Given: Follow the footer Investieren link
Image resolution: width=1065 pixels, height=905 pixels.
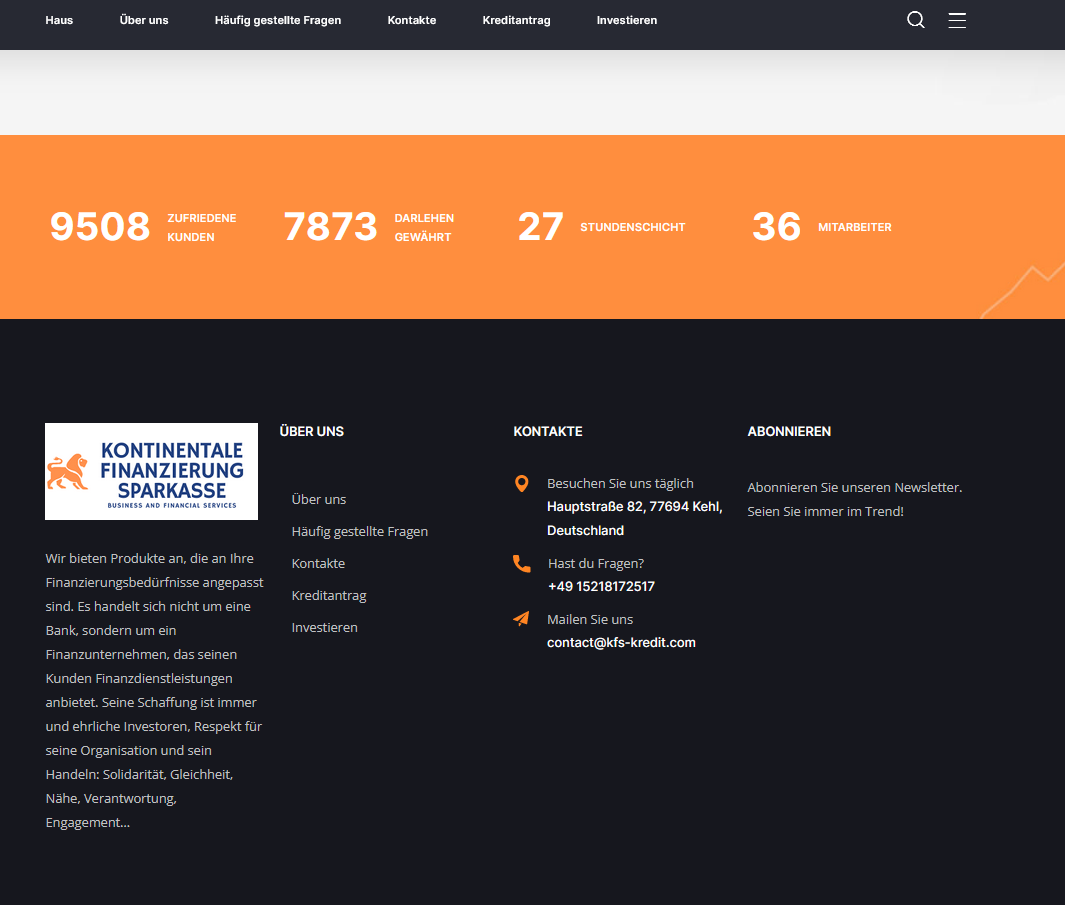Looking at the screenshot, I should click(x=325, y=627).
